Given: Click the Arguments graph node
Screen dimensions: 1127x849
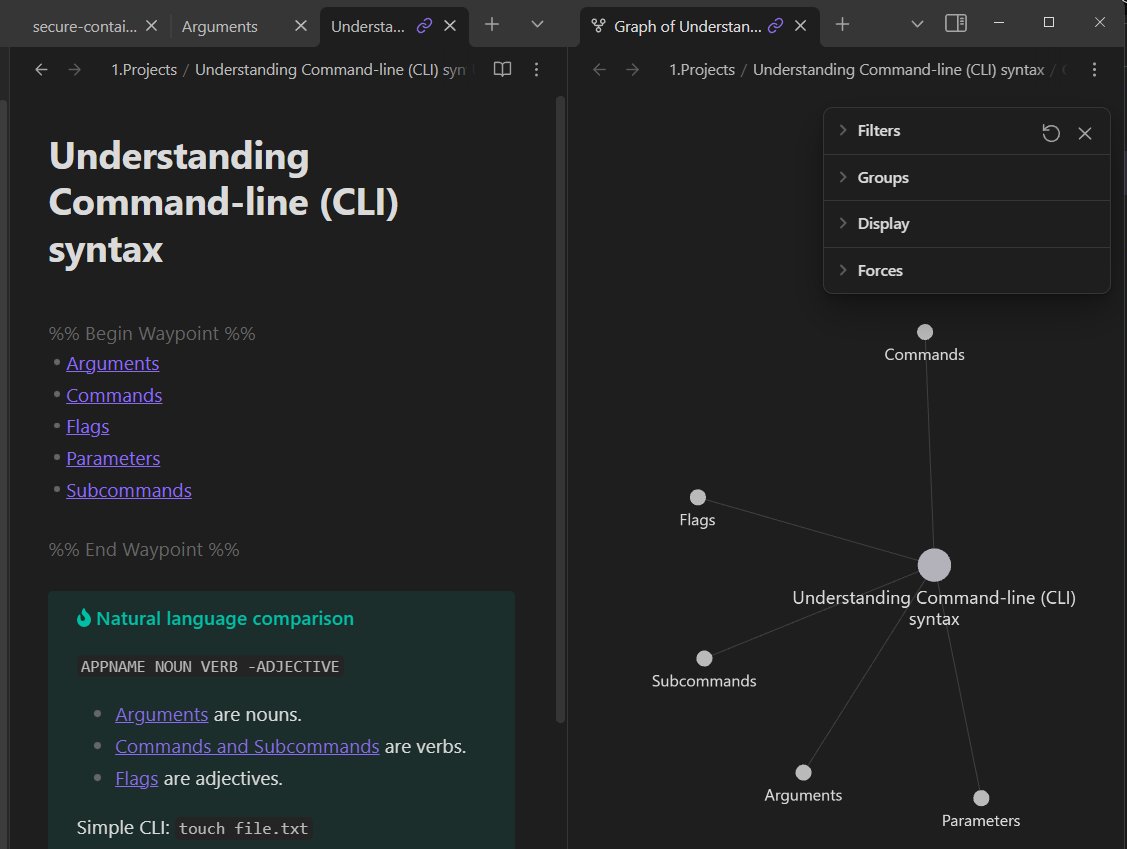Looking at the screenshot, I should [x=804, y=773].
